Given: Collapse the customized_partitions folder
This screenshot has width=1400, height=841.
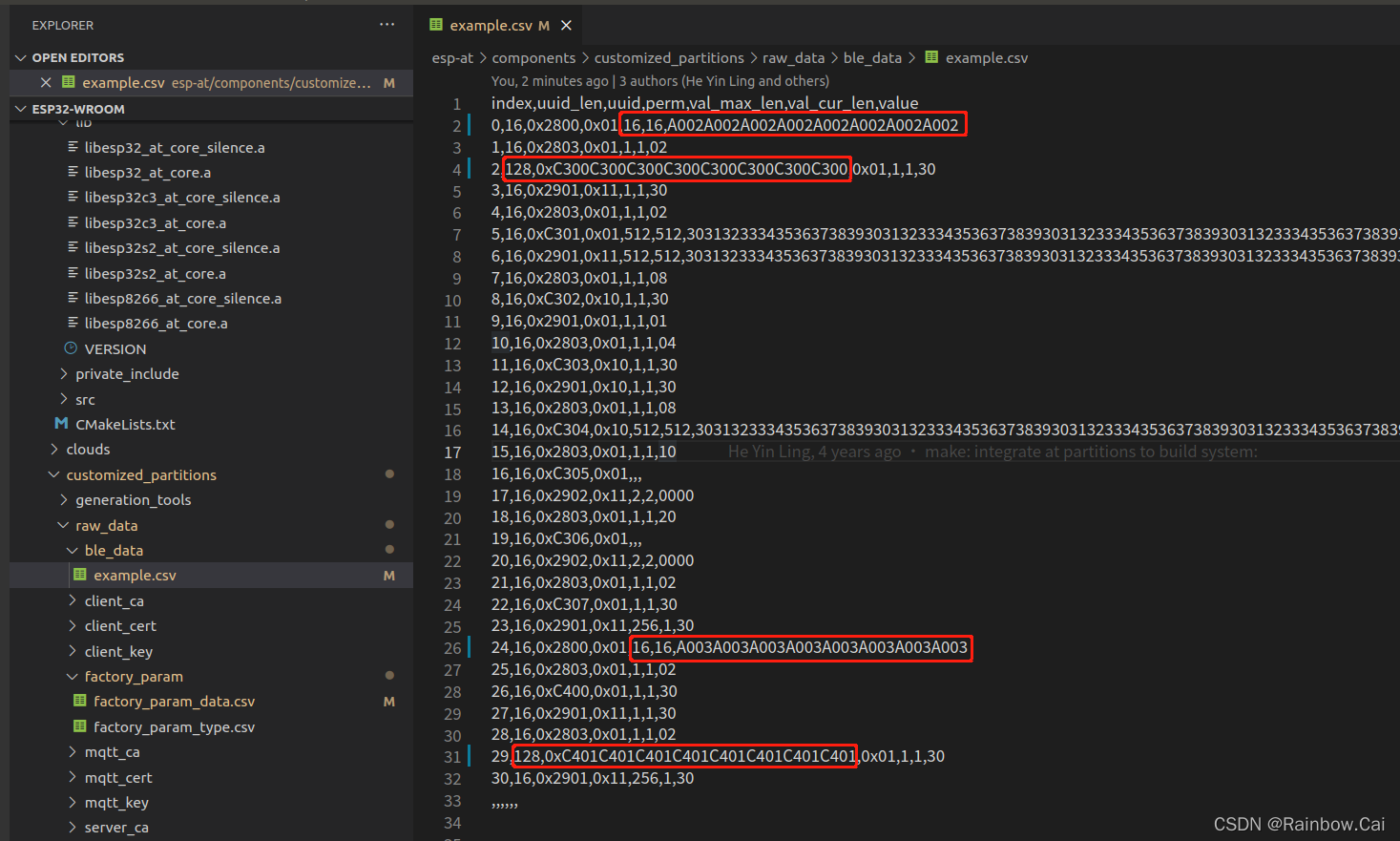Looking at the screenshot, I should 54,474.
